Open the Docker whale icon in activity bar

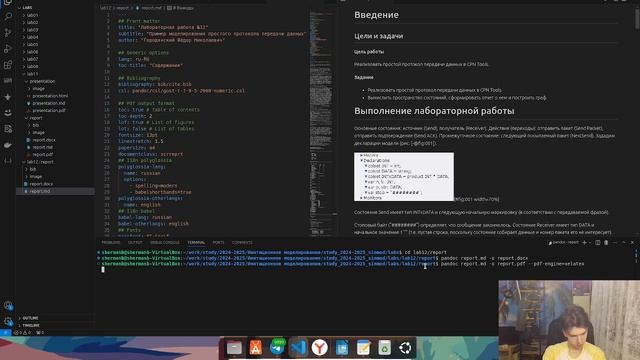click(x=8, y=145)
